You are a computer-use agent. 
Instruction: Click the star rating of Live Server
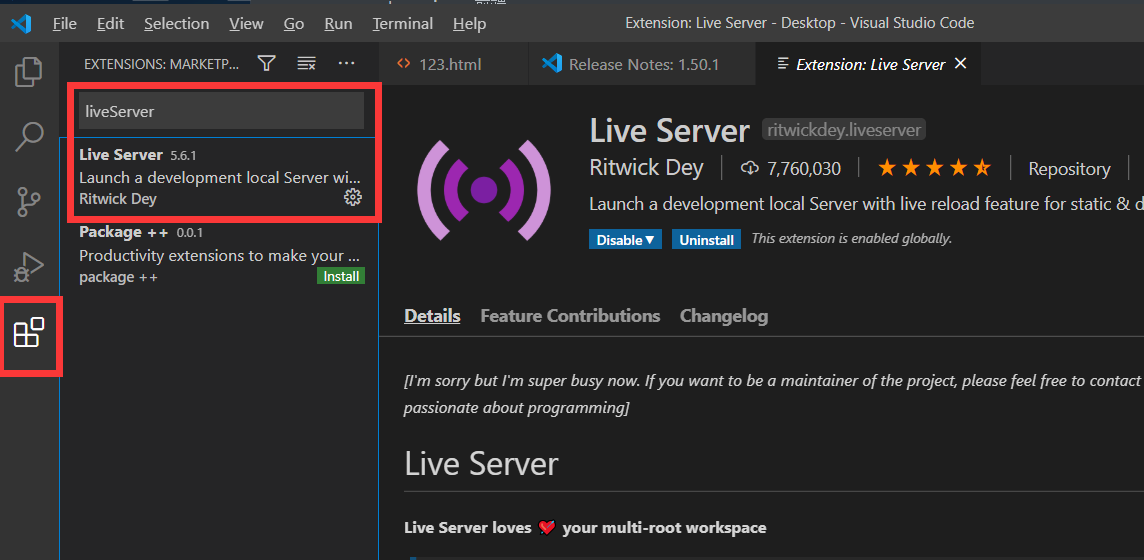935,168
